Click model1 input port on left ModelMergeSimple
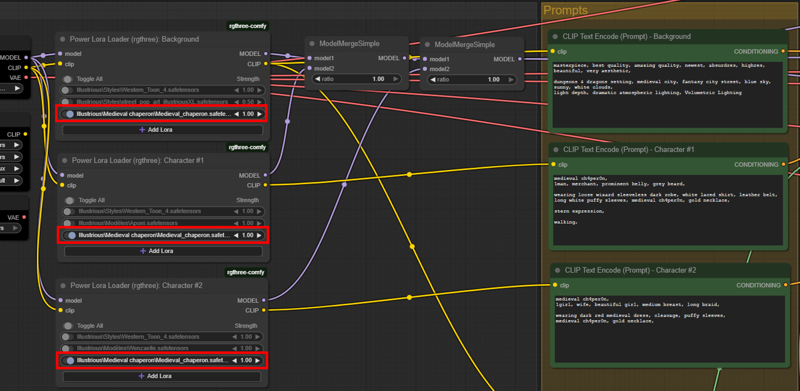 click(x=309, y=58)
